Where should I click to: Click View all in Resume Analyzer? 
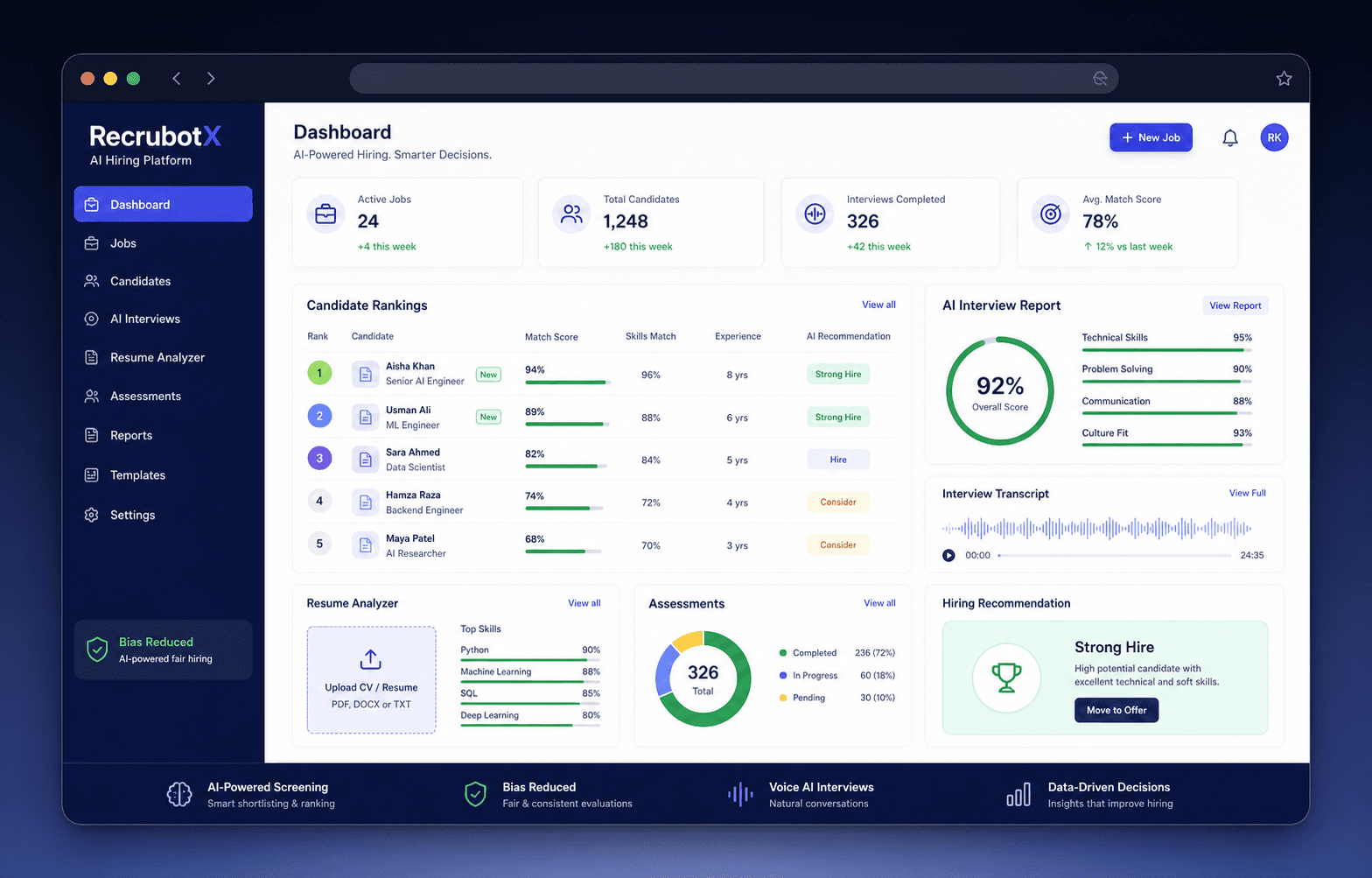pos(584,603)
